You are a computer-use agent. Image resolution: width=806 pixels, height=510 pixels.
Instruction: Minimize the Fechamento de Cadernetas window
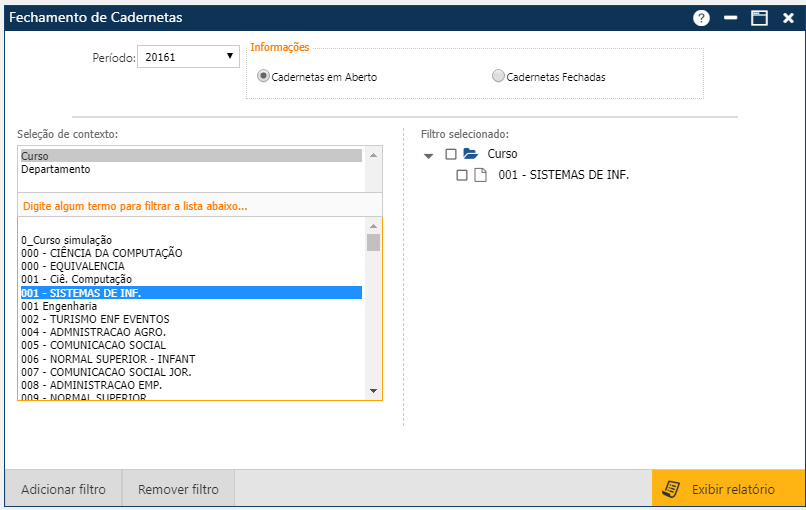click(x=731, y=18)
